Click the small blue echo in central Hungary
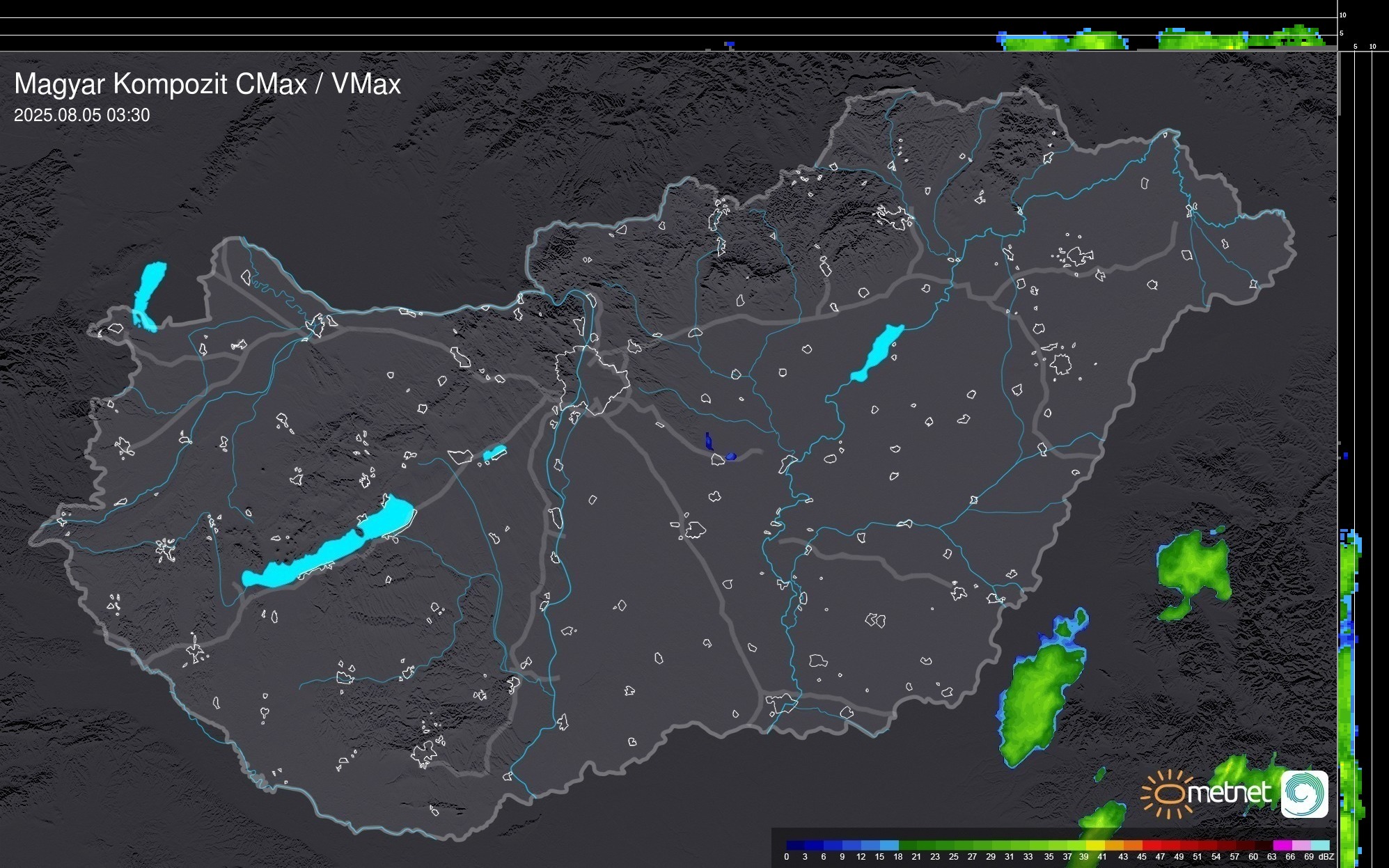Viewport: 1389px width, 868px height. click(x=709, y=441)
